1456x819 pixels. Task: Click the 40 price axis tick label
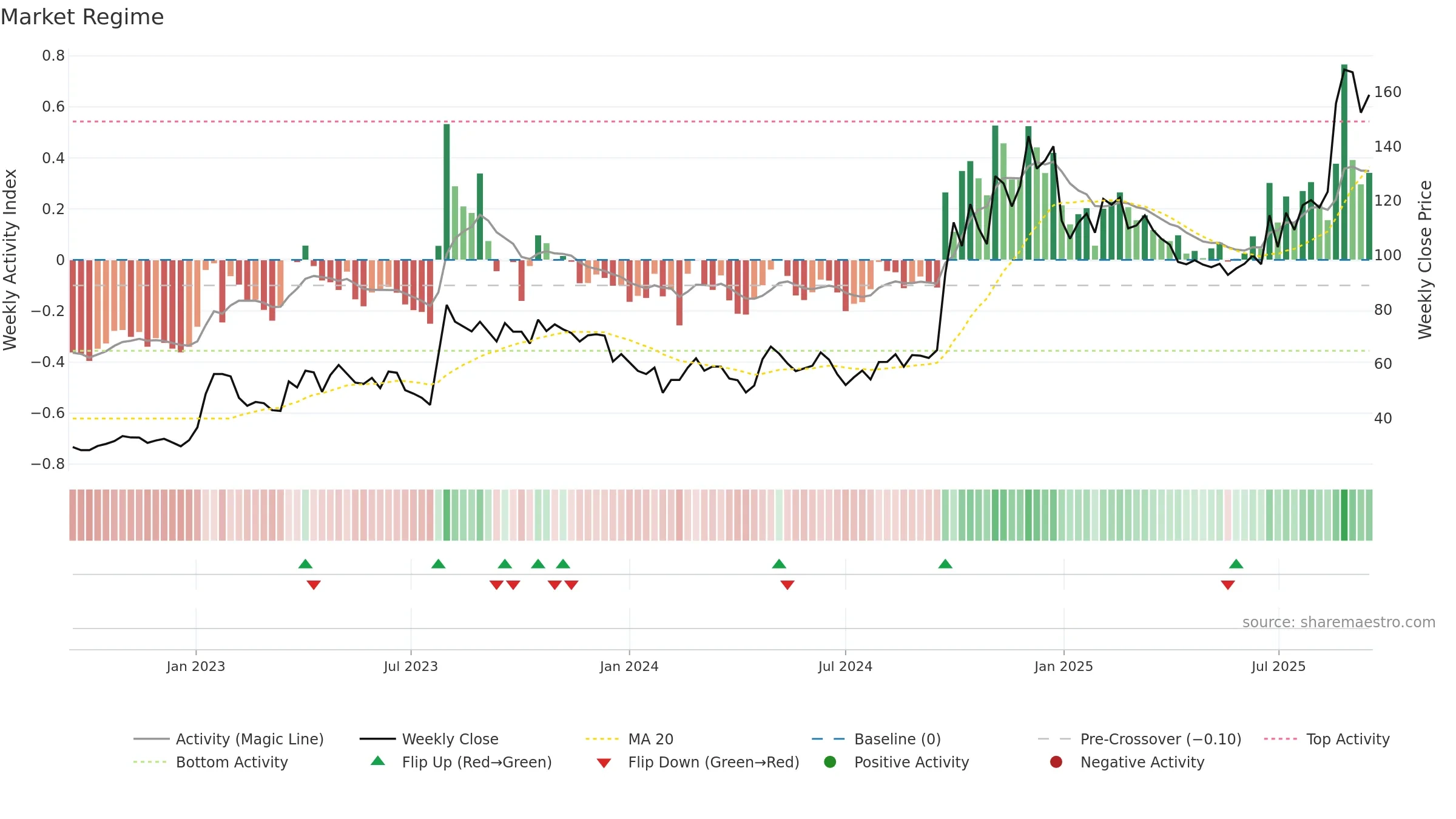(1383, 419)
